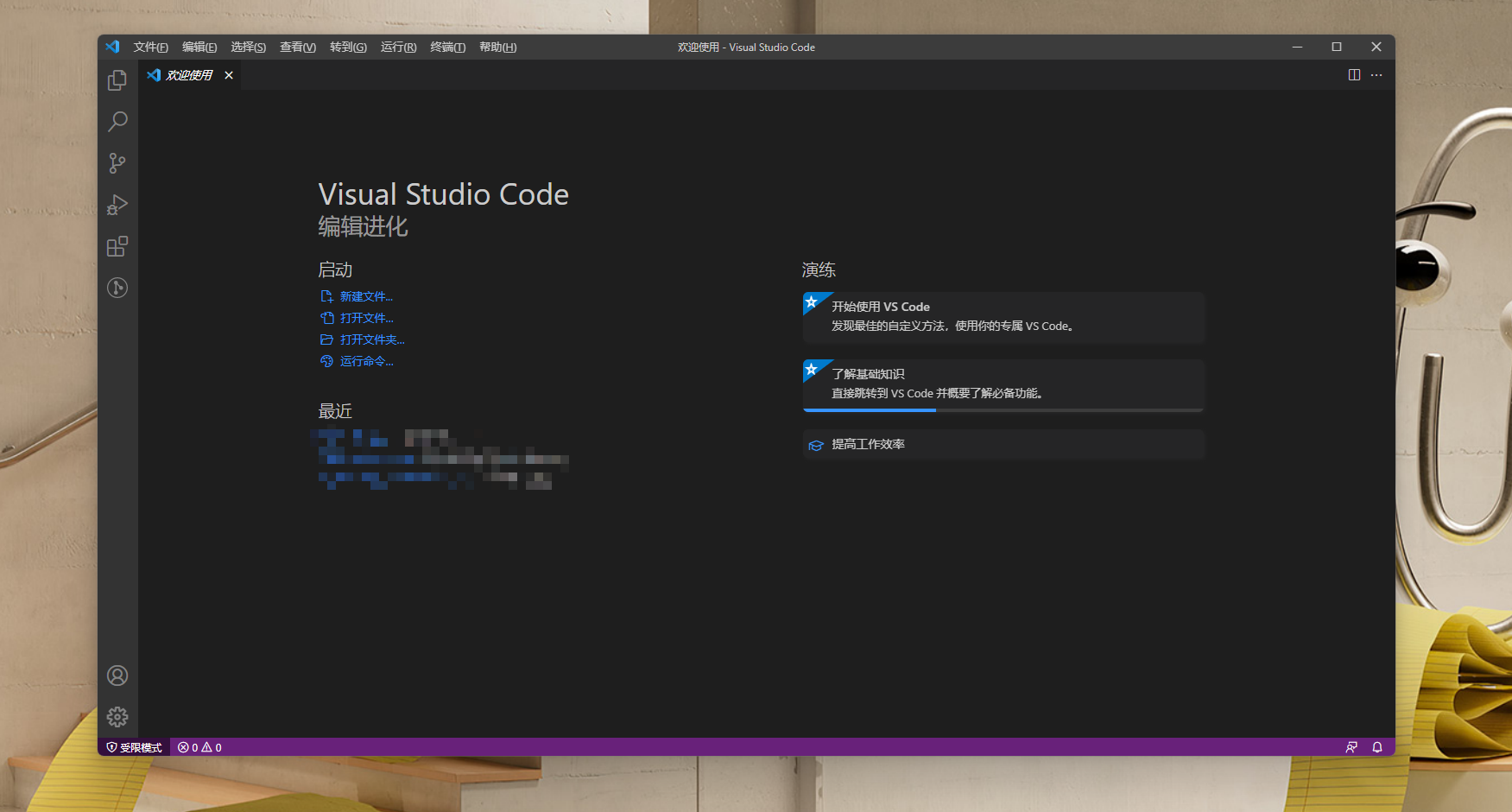The image size is (1512, 812).
Task: Open the Extensions view icon
Action: pyautogui.click(x=117, y=246)
